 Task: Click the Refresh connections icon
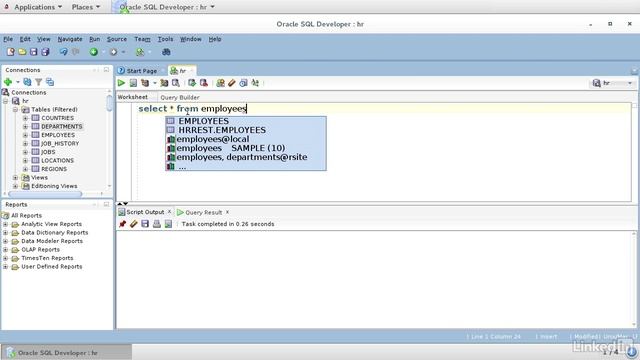[27, 82]
